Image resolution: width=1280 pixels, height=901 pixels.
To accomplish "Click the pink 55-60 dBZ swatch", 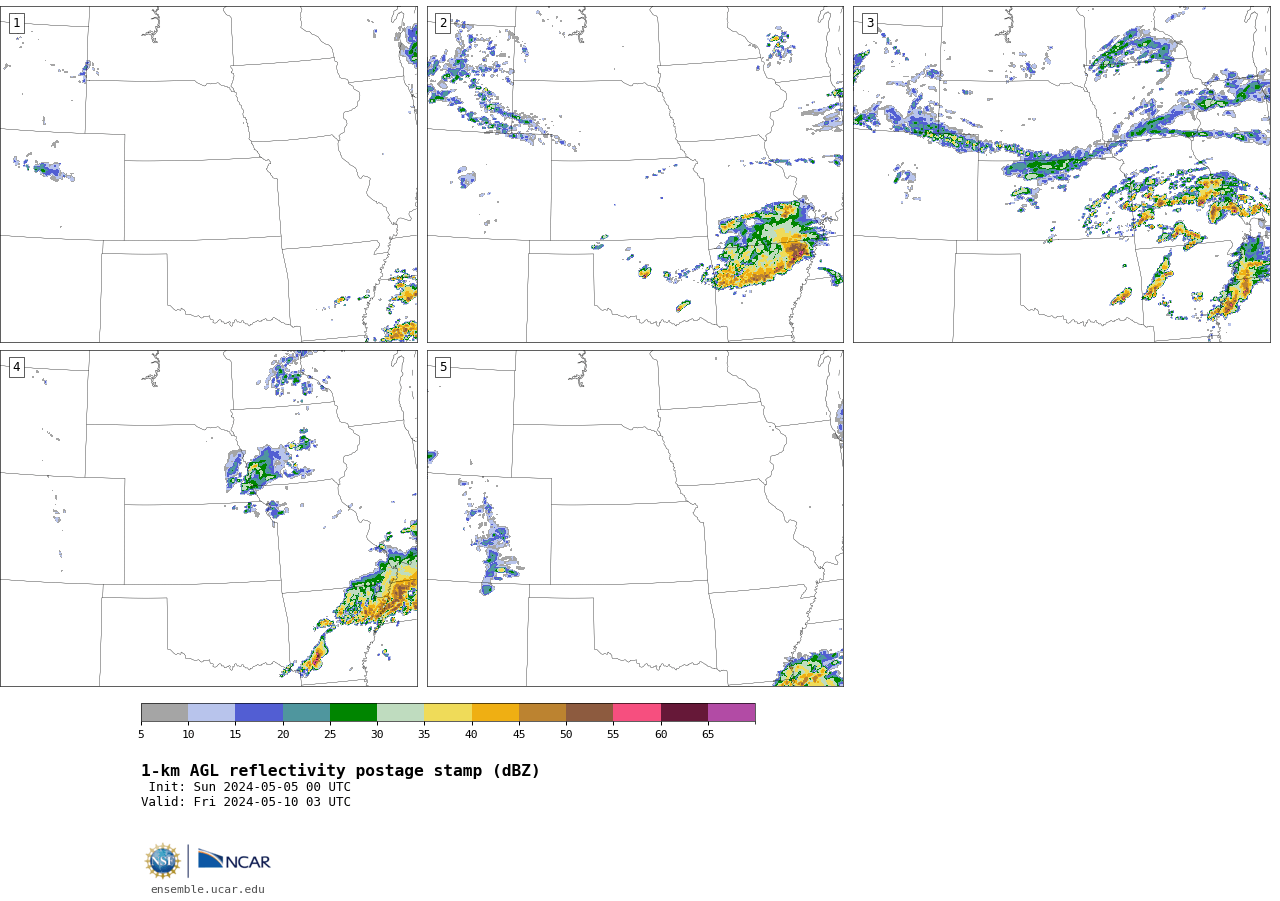I will [x=637, y=712].
